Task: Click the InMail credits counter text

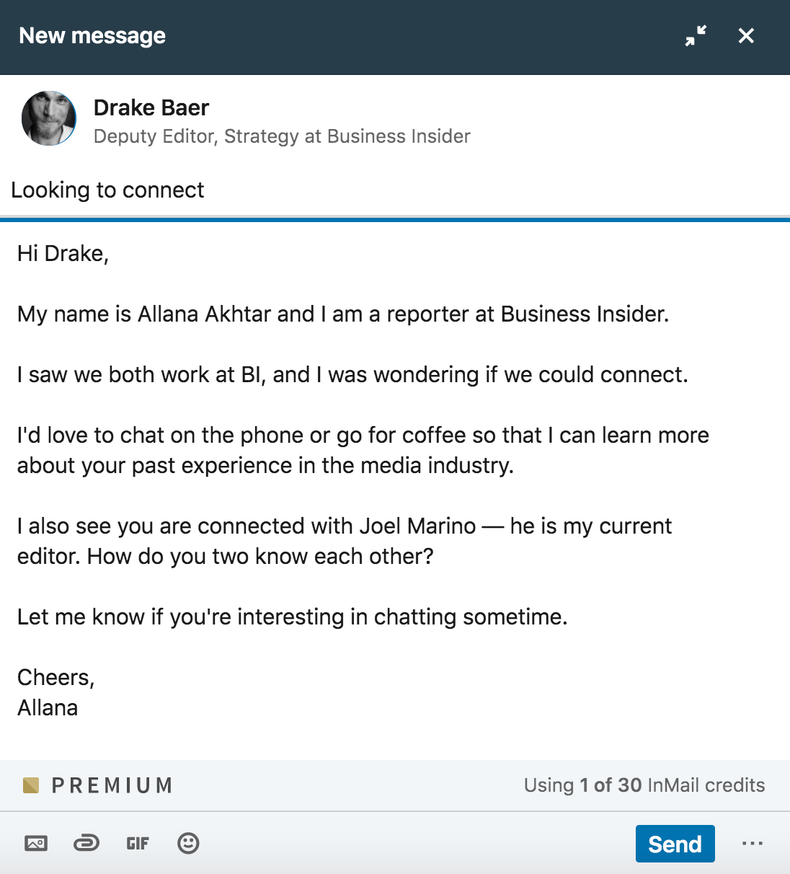Action: point(644,785)
